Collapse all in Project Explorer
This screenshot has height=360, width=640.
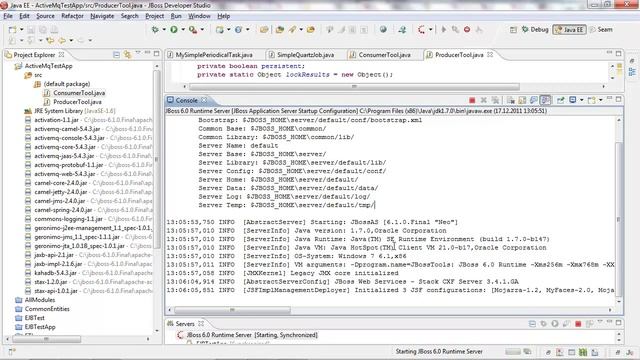pyautogui.click(x=116, y=55)
